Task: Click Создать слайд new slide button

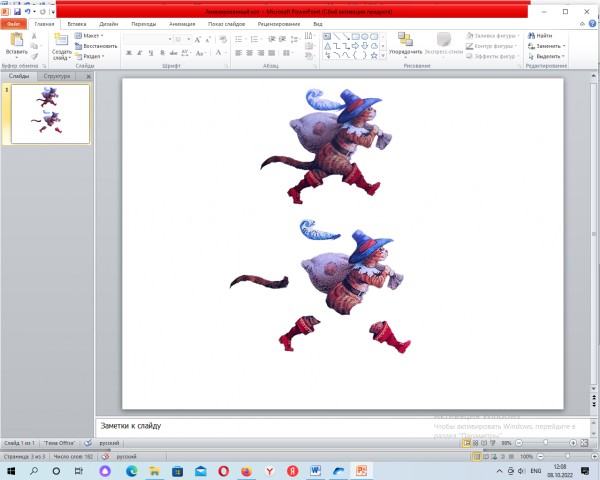Action: (61, 47)
